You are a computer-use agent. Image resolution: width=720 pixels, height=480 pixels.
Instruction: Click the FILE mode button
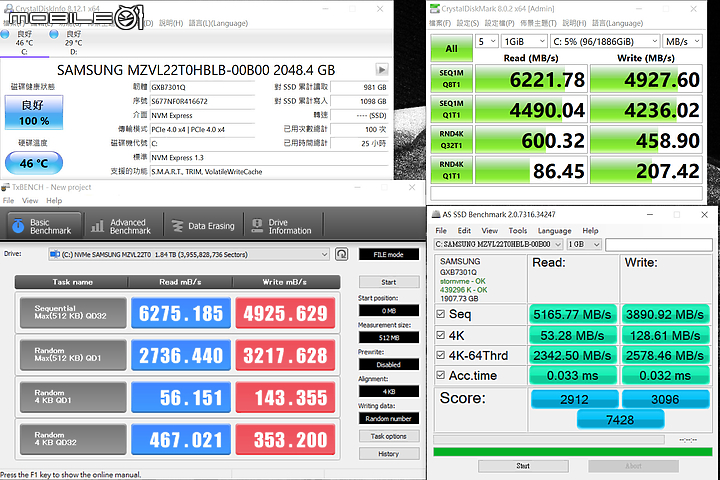(x=388, y=254)
